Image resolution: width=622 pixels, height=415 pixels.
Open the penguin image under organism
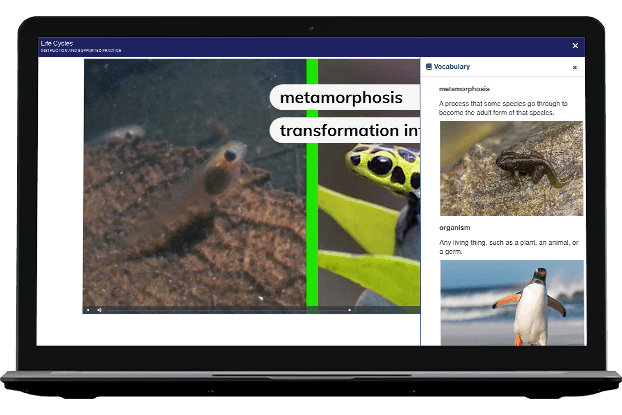(x=511, y=301)
